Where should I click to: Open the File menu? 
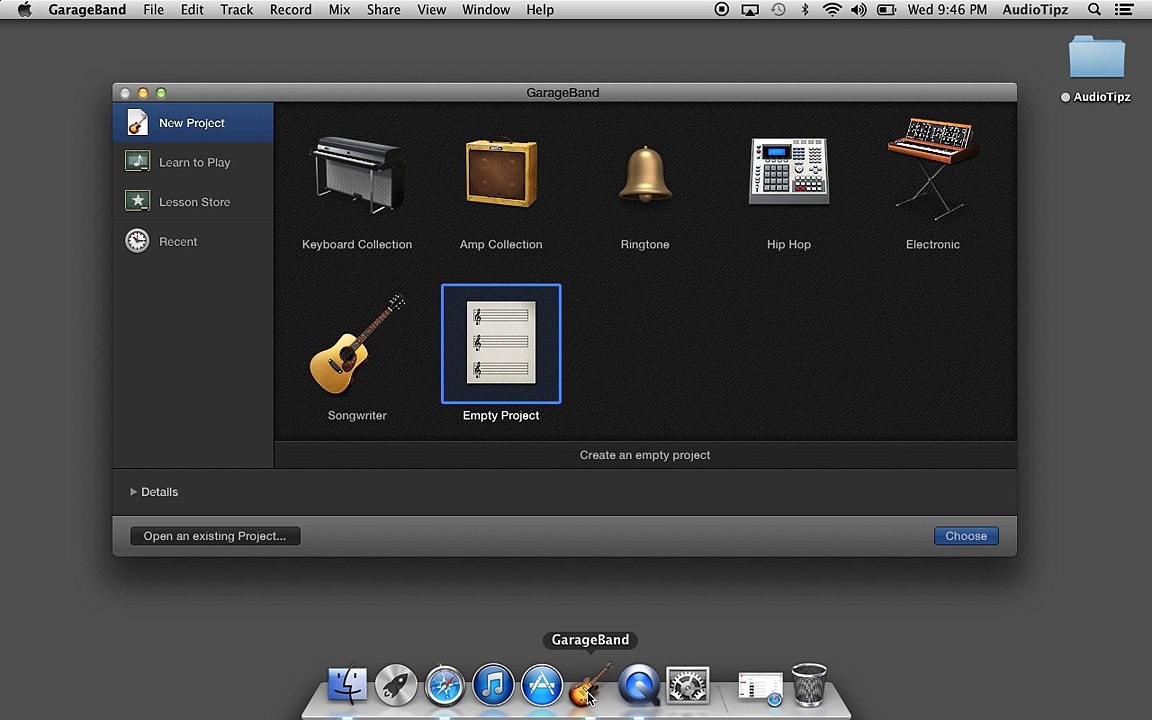[154, 10]
